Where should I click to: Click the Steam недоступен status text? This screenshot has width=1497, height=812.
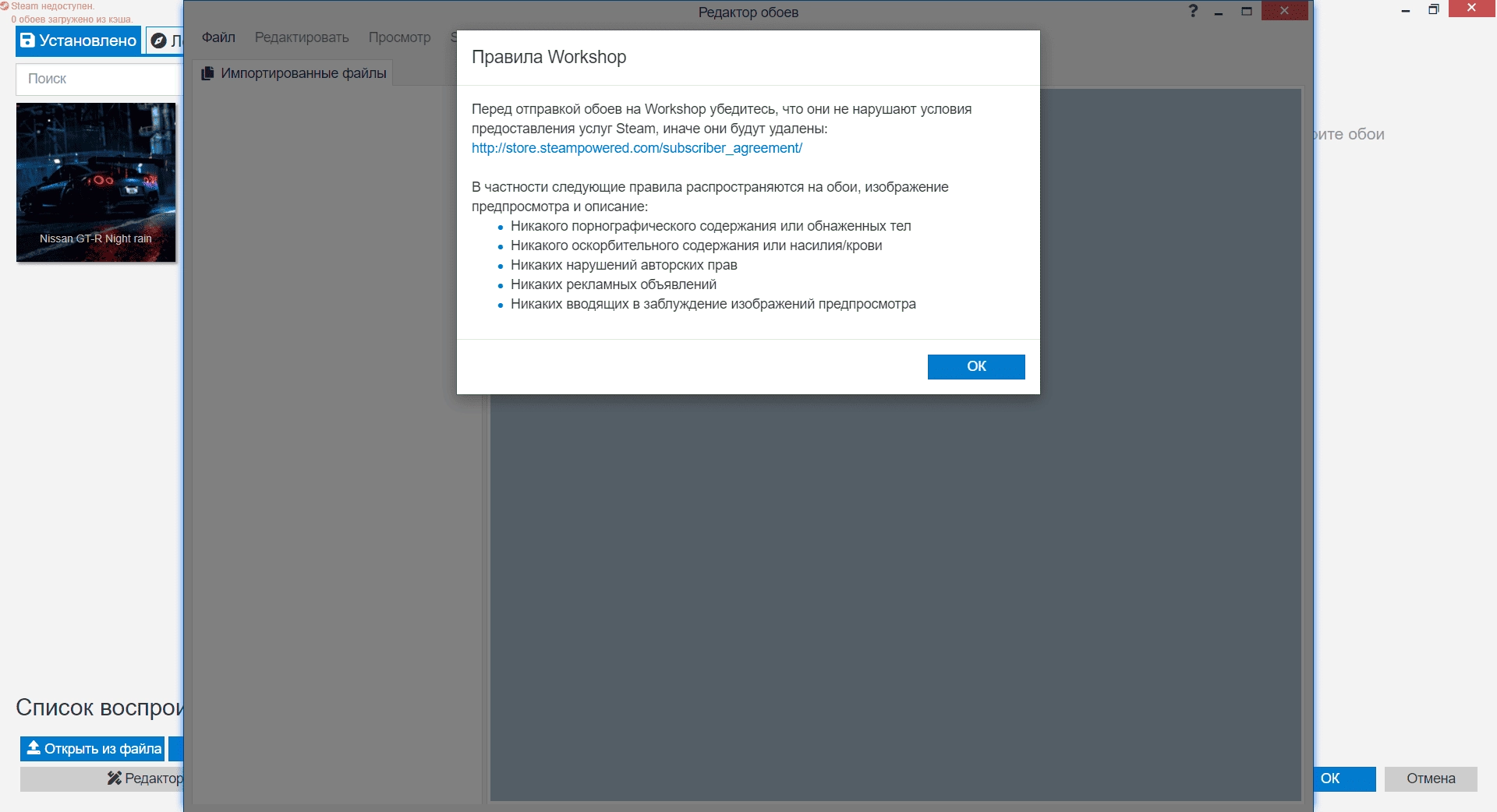pyautogui.click(x=52, y=6)
